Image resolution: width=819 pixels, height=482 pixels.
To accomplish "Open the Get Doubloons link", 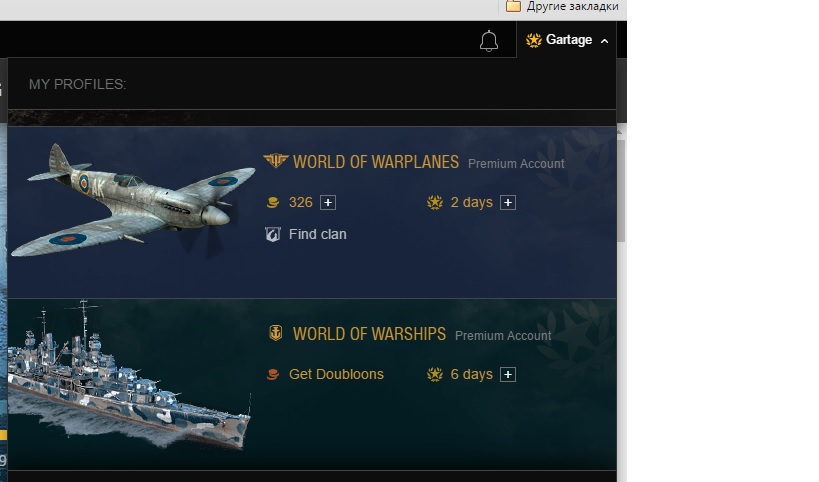I will pyautogui.click(x=336, y=374).
